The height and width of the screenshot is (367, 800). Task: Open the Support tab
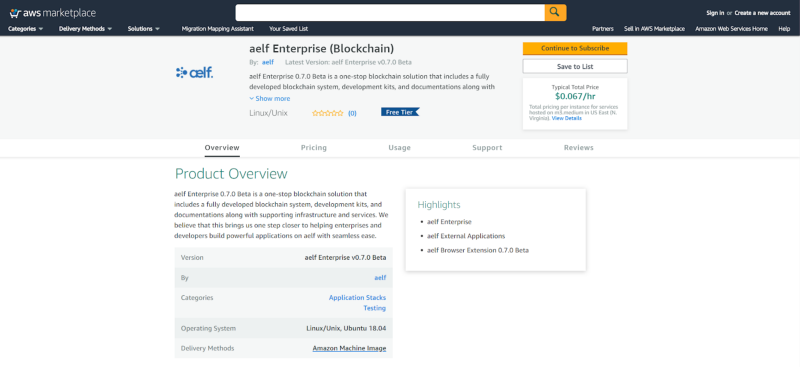[x=487, y=148]
